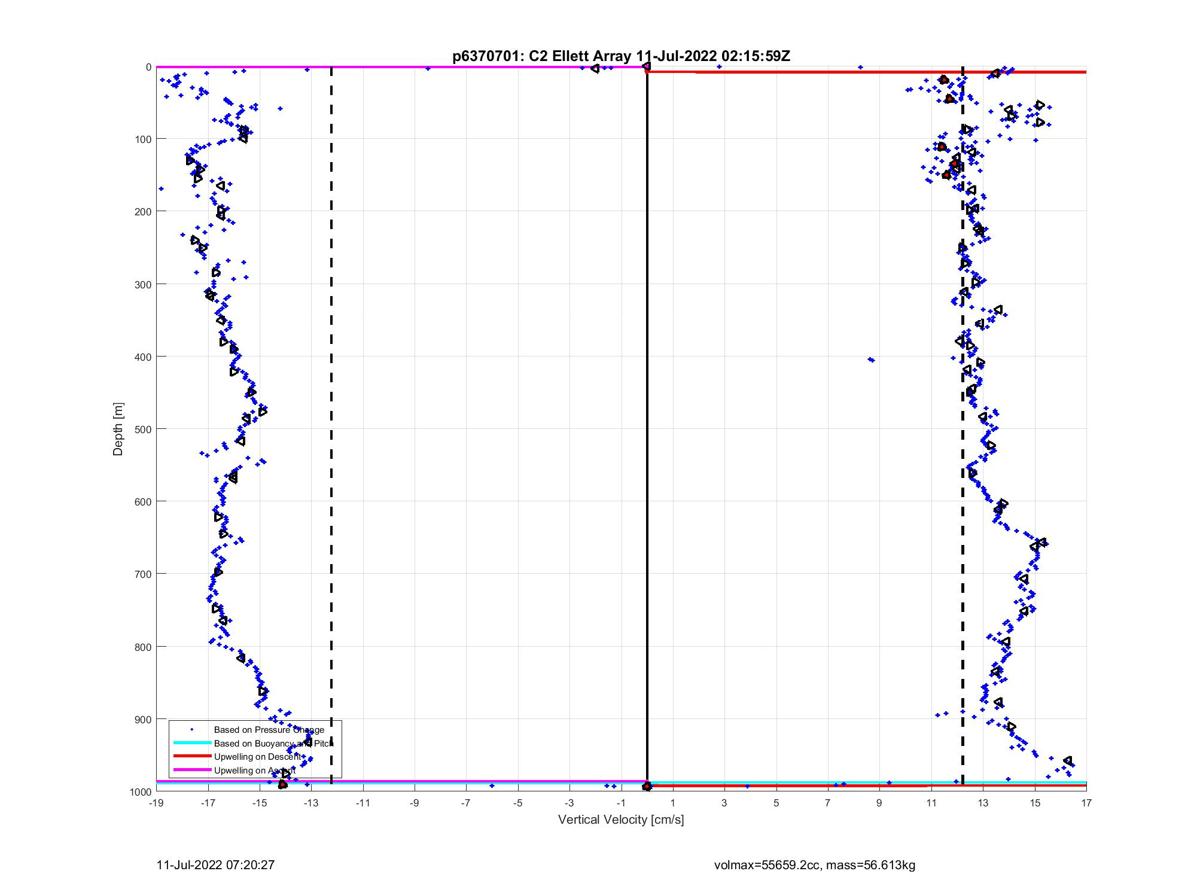This screenshot has height=889, width=1200.
Task: Click x-axis tick label '11'
Action: tap(932, 803)
